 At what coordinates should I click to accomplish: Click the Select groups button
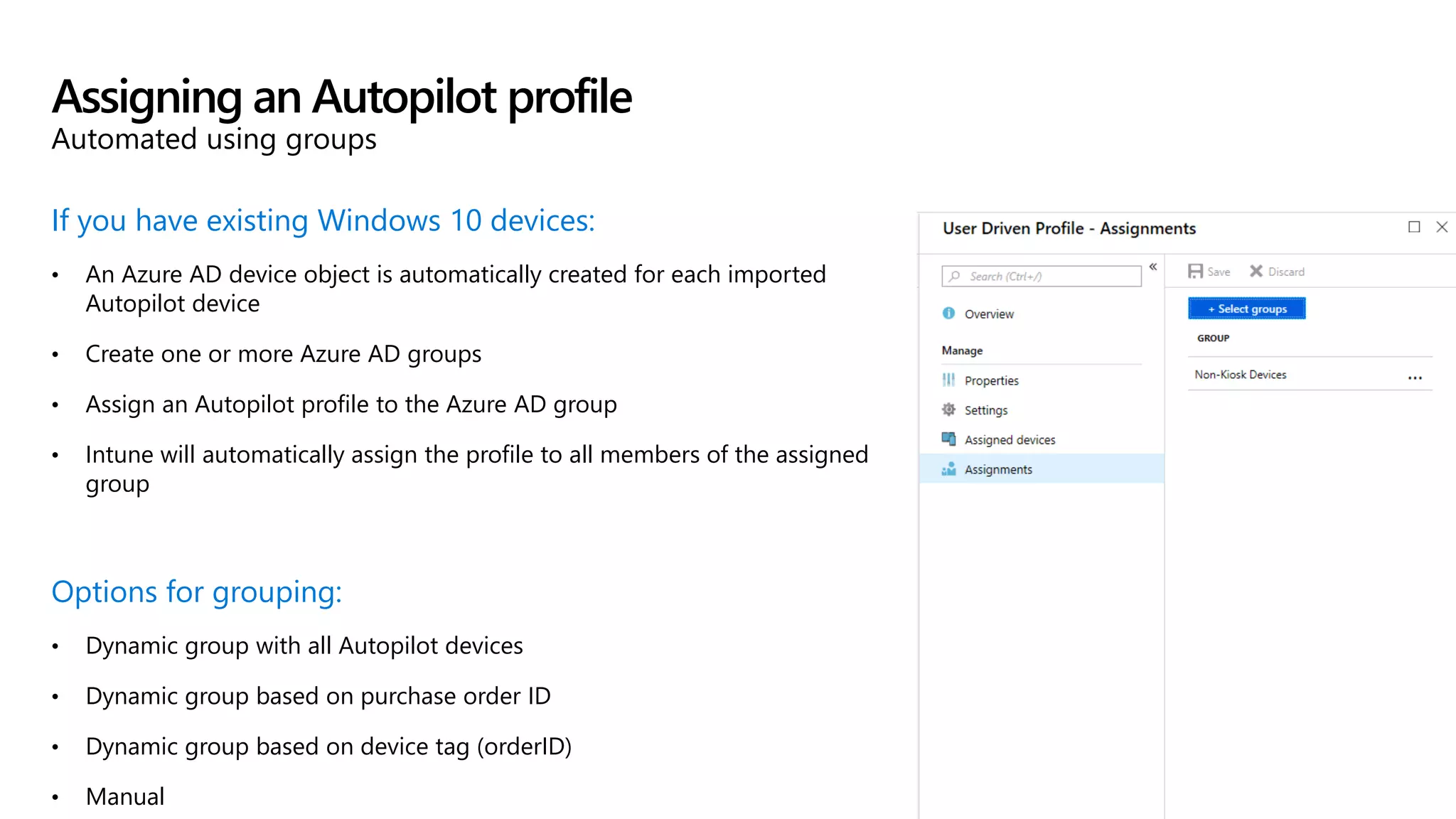[1247, 309]
